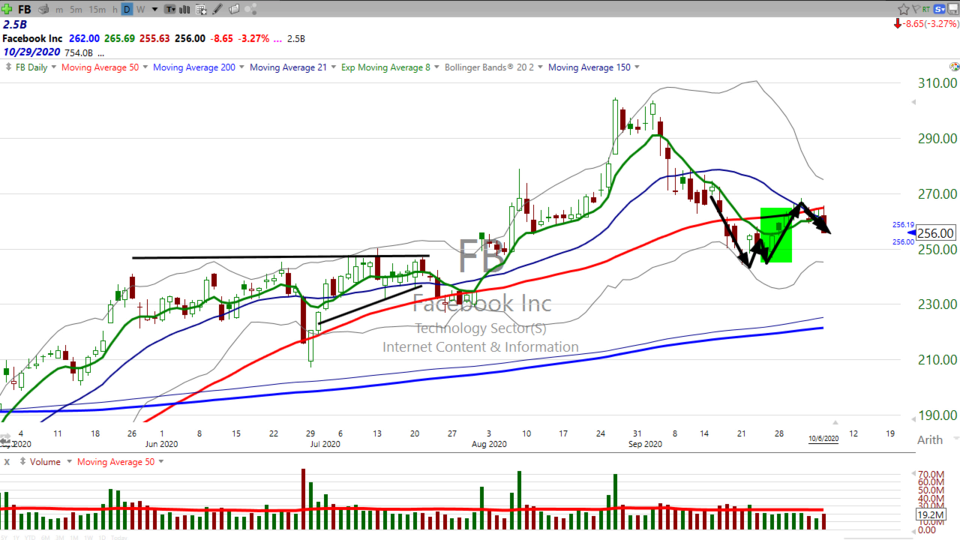960x540 pixels.
Task: Click the 6M range button at bottom
Action: pos(45,538)
